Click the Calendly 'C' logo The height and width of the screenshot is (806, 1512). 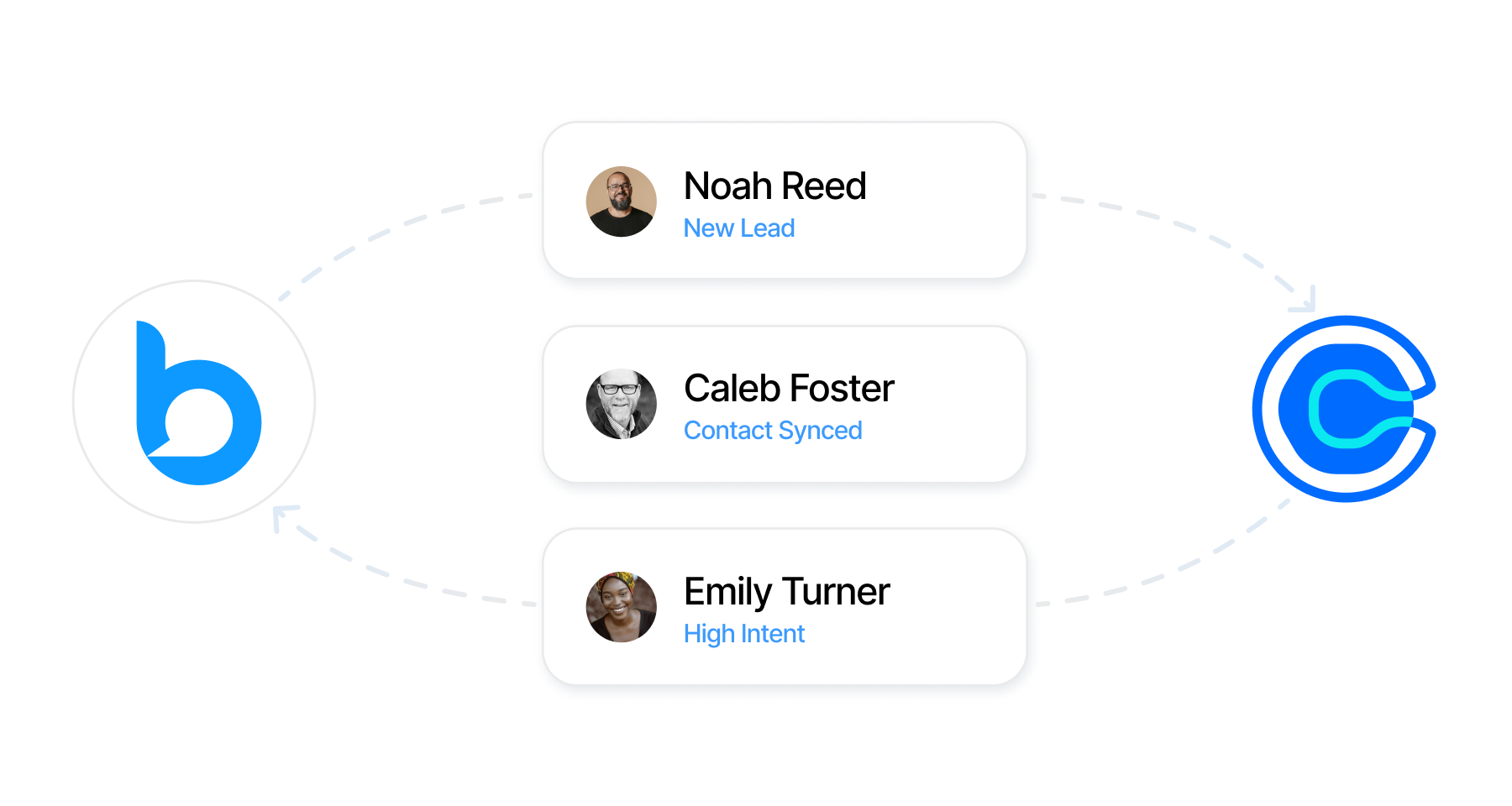[x=1344, y=409]
